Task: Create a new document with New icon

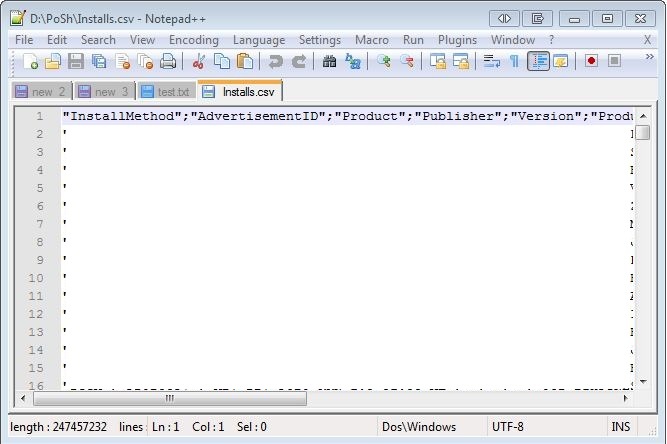Action: pyautogui.click(x=31, y=61)
